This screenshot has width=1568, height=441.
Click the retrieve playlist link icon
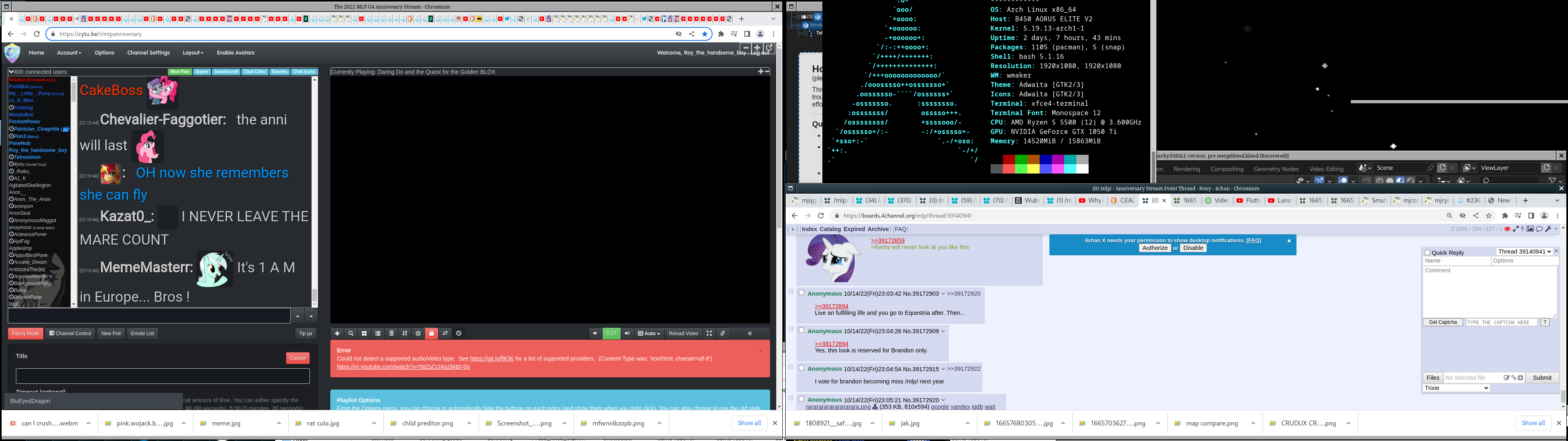(x=722, y=333)
